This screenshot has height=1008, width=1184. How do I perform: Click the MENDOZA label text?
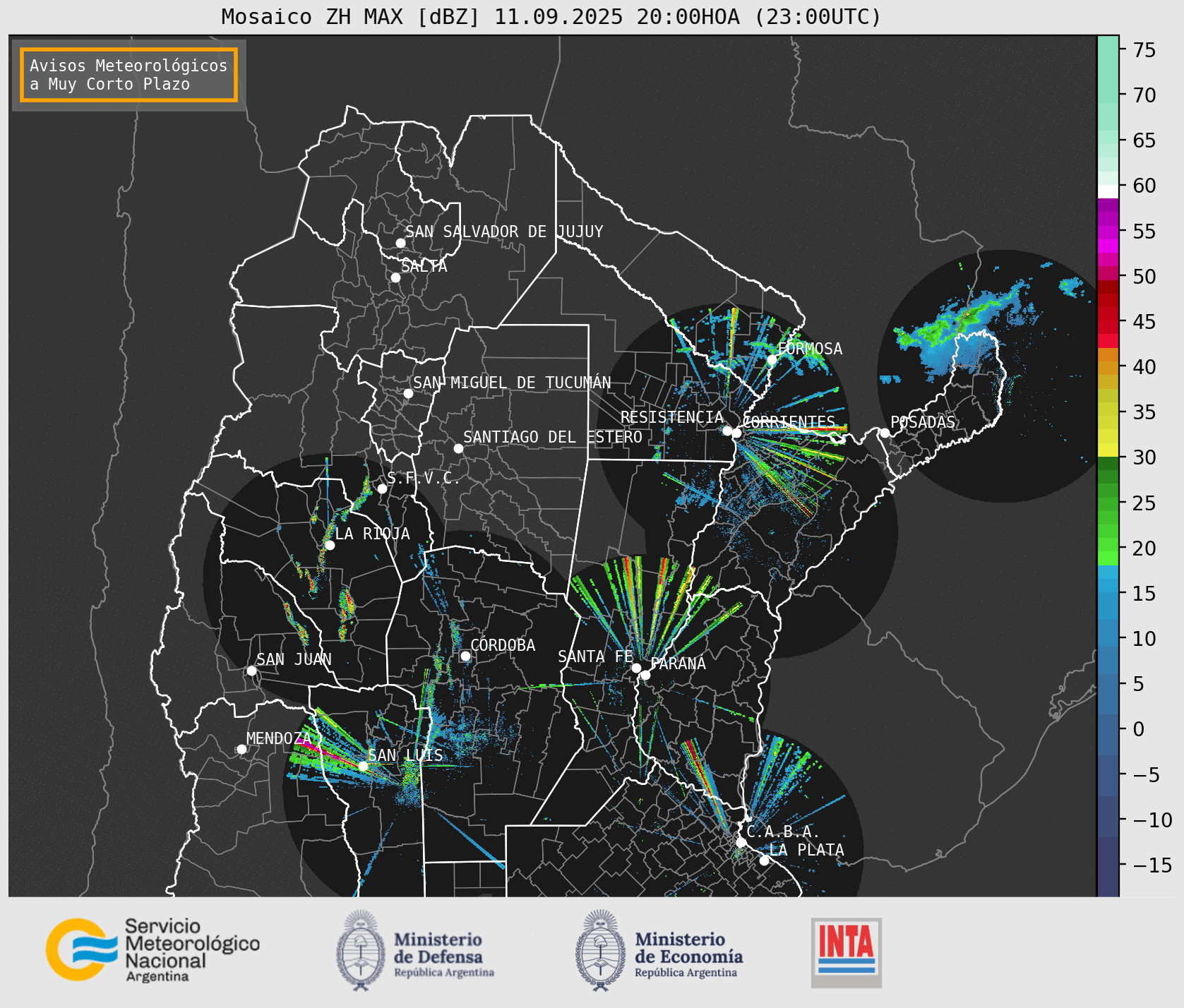(x=279, y=738)
